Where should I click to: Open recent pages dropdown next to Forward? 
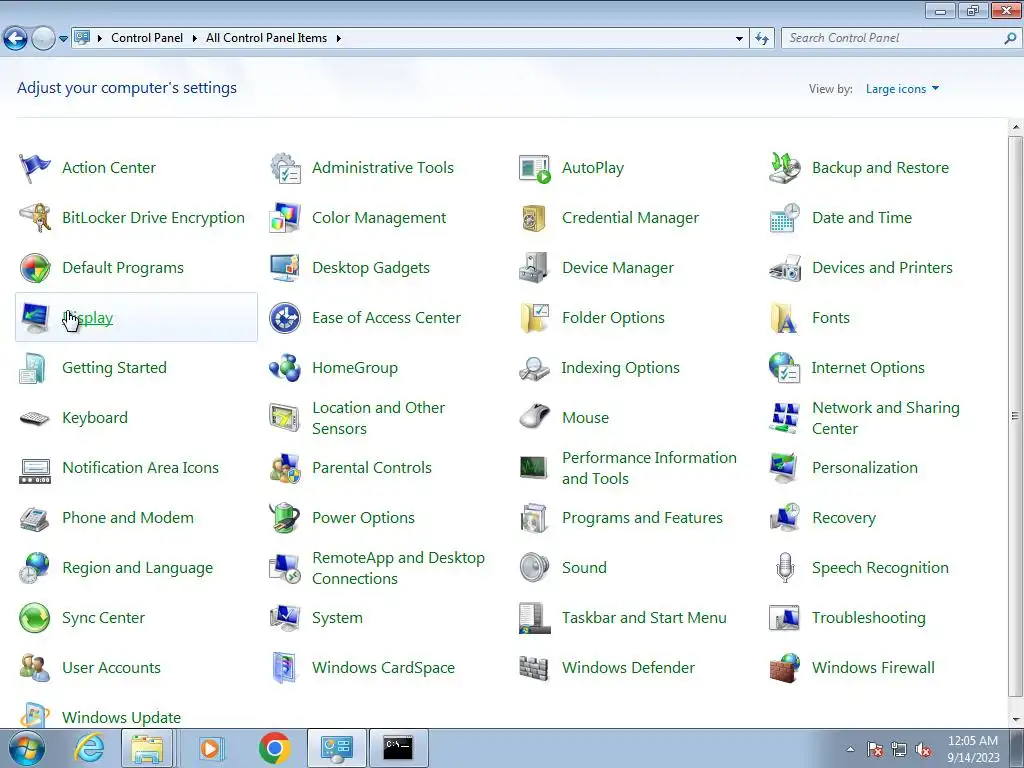(x=63, y=39)
